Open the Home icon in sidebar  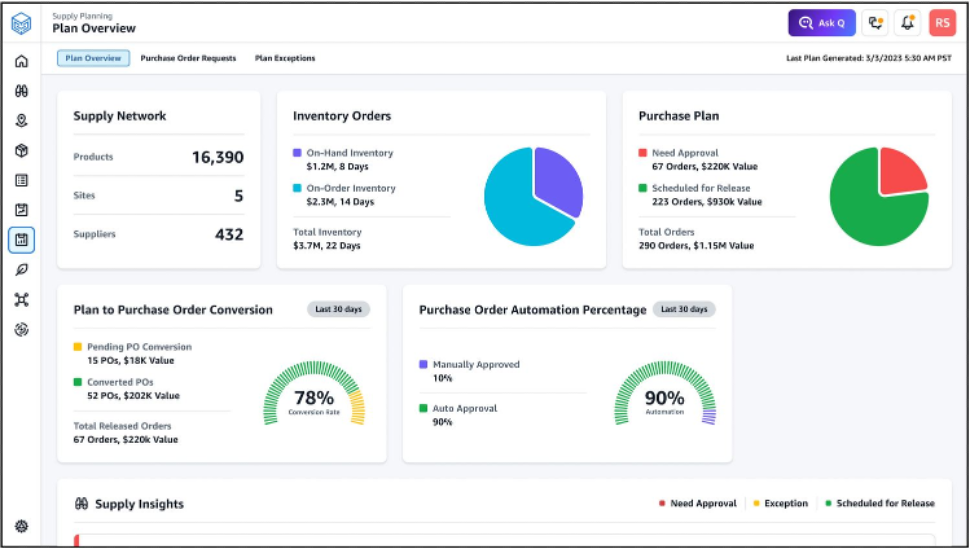(x=22, y=61)
